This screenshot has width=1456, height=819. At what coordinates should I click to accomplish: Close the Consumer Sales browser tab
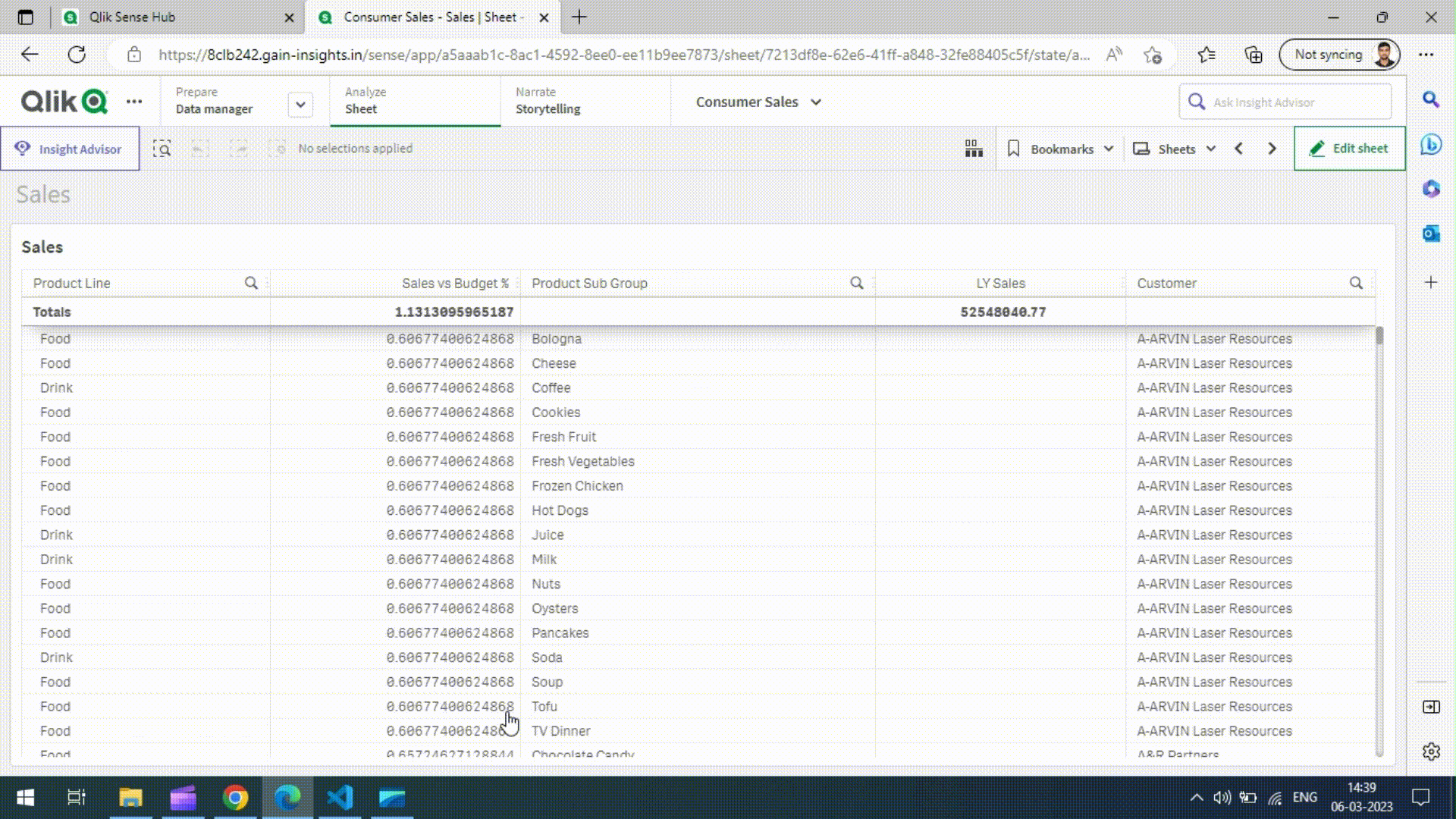coord(544,17)
